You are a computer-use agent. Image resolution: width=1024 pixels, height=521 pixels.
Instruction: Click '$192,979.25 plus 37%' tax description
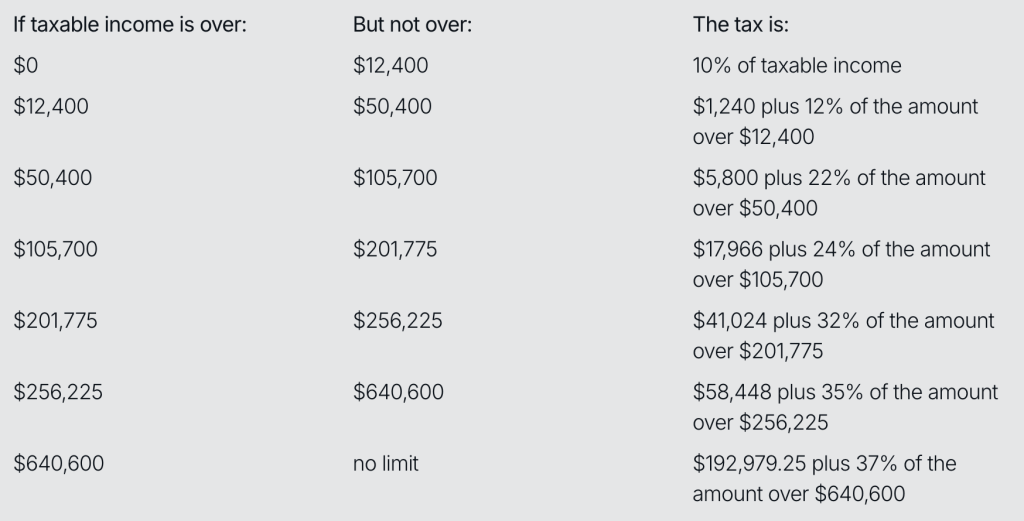824,479
